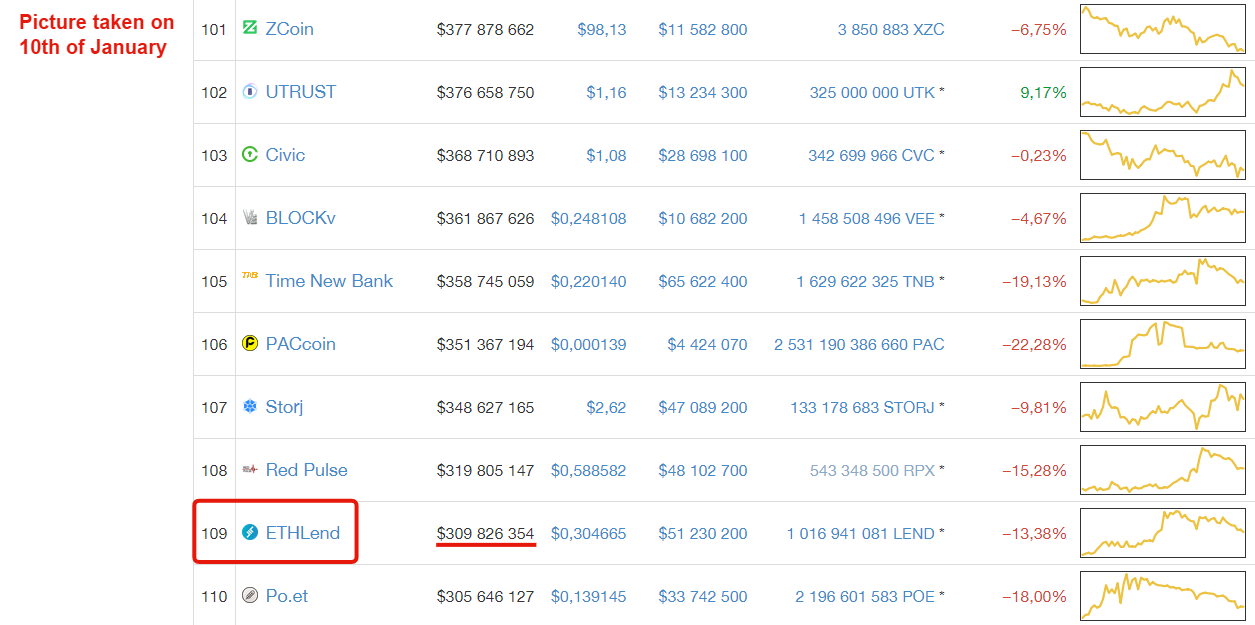Click the Time New Bank logo icon
The width and height of the screenshot is (1255, 625).
(x=250, y=275)
